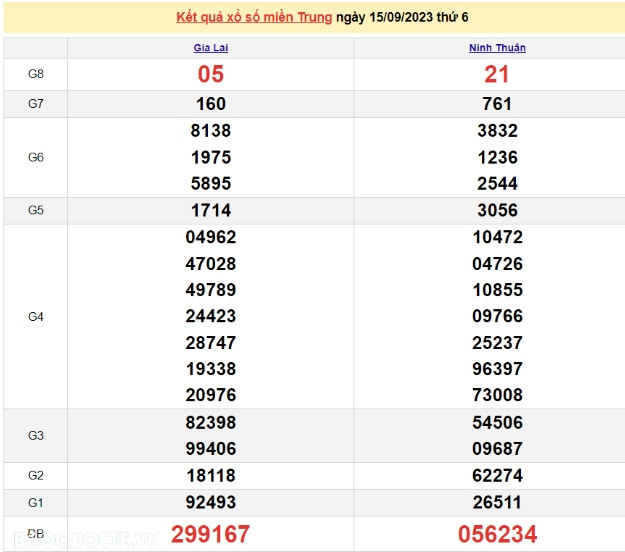
Task: Click Ninh Thuận special prize 056234
Action: pos(497,534)
